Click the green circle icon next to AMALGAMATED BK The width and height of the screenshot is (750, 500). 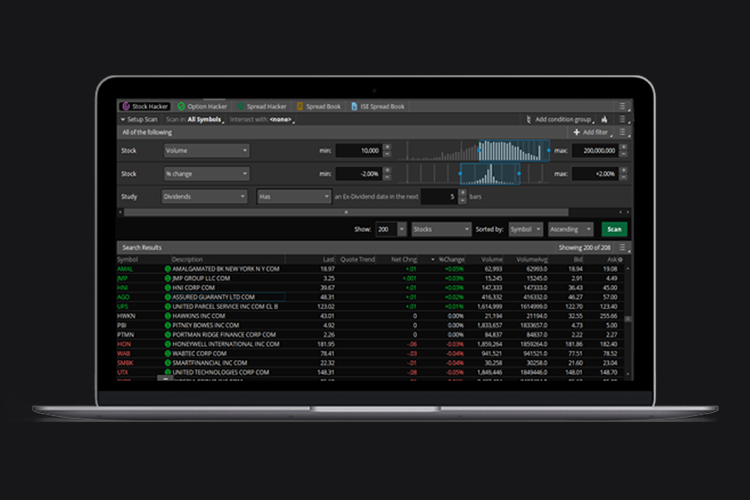click(168, 269)
